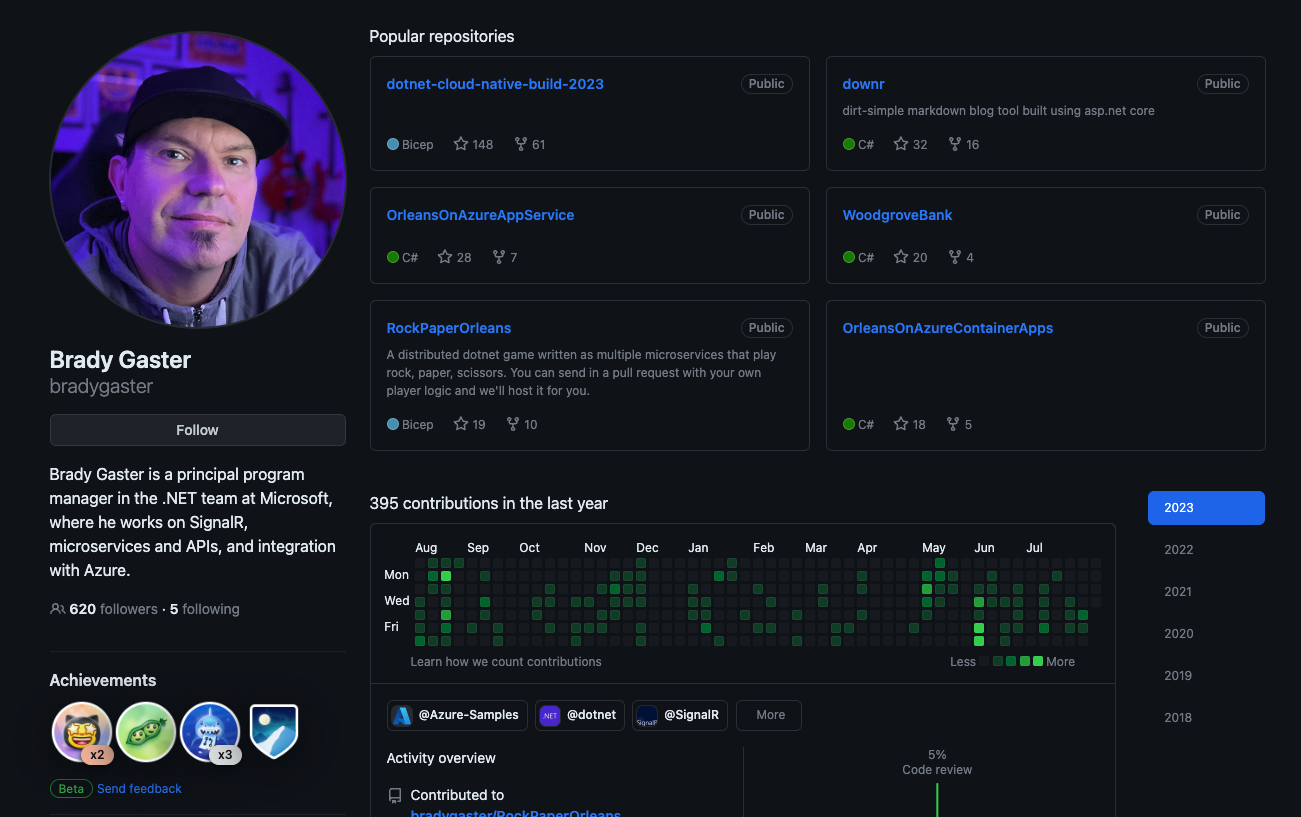Expand the More organizations button
This screenshot has width=1301, height=817.
pyautogui.click(x=769, y=715)
